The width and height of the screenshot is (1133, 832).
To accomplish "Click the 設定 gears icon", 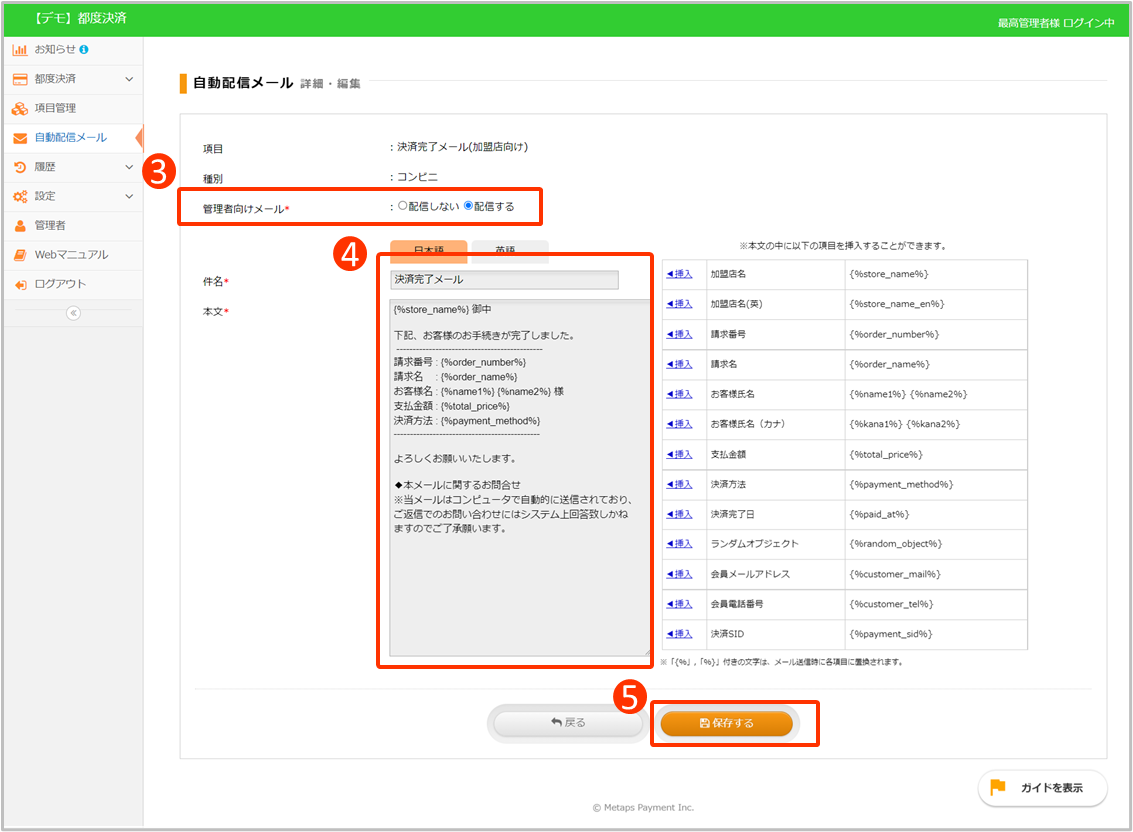I will pos(20,196).
